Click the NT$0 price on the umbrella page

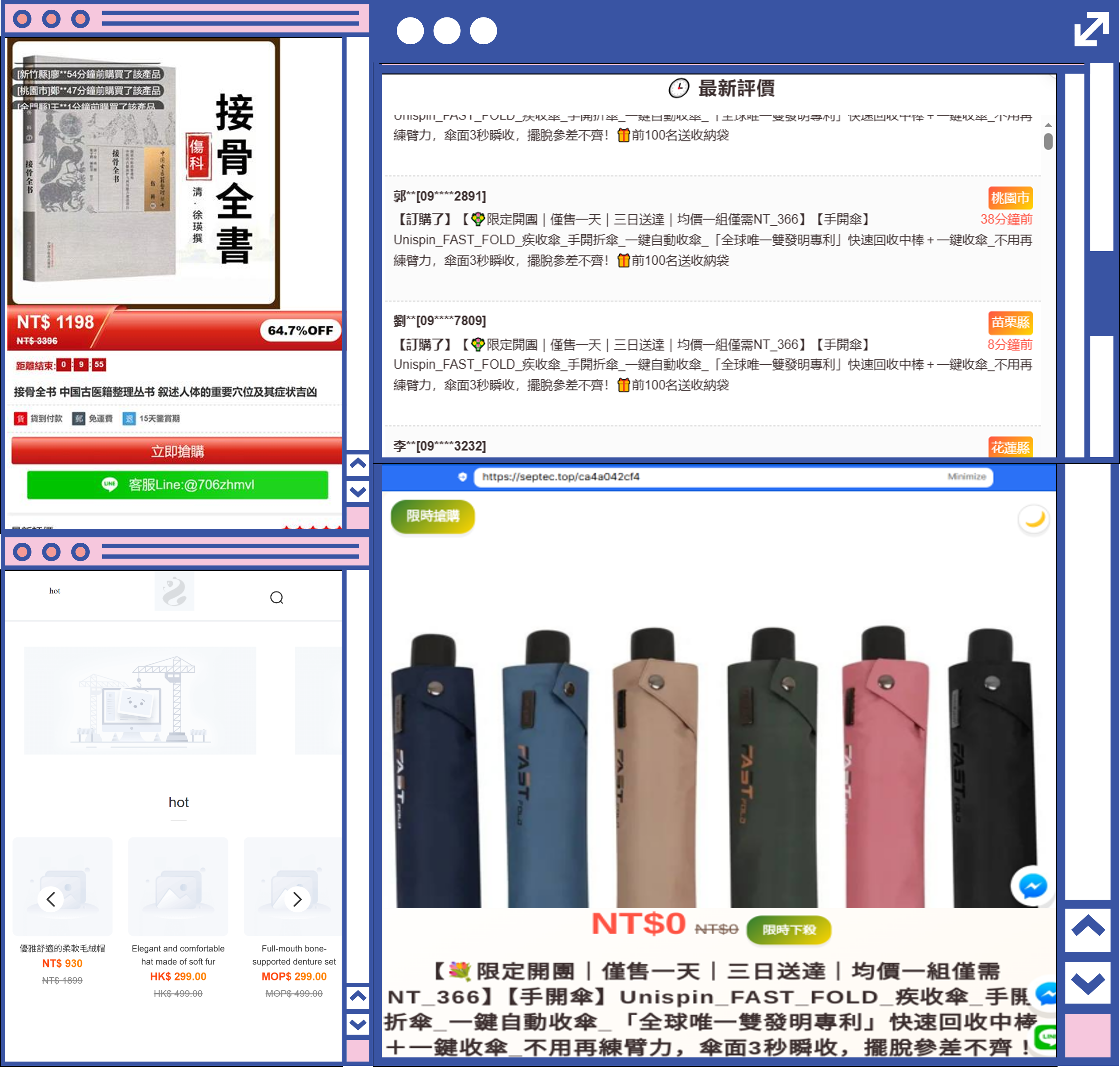pos(638,923)
